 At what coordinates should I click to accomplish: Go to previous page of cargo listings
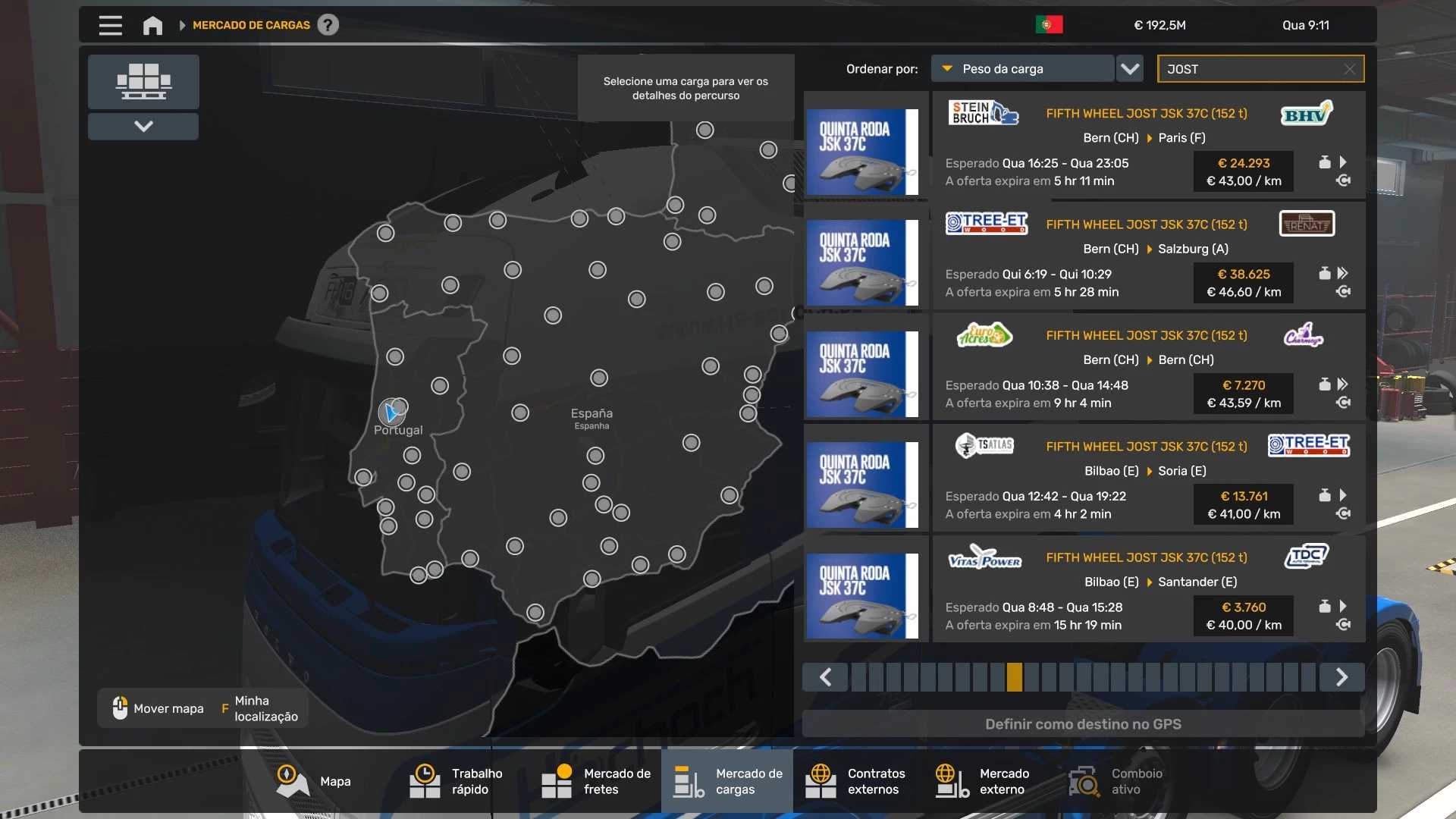coord(826,677)
